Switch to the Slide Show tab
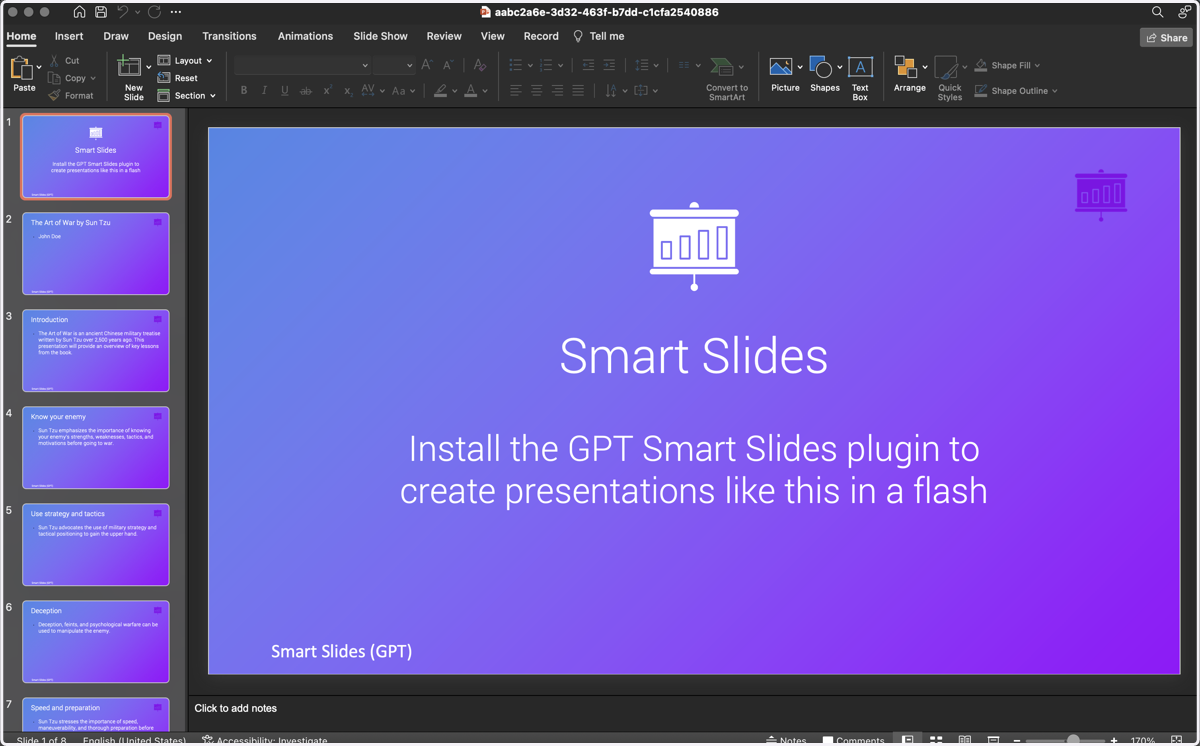 click(x=380, y=36)
